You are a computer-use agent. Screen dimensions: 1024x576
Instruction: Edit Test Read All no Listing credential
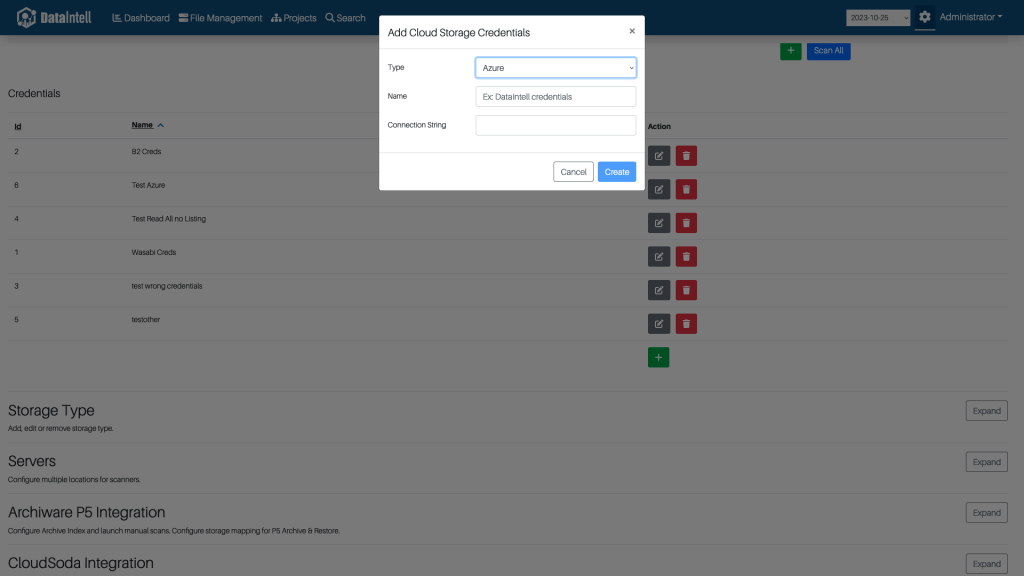tap(659, 223)
